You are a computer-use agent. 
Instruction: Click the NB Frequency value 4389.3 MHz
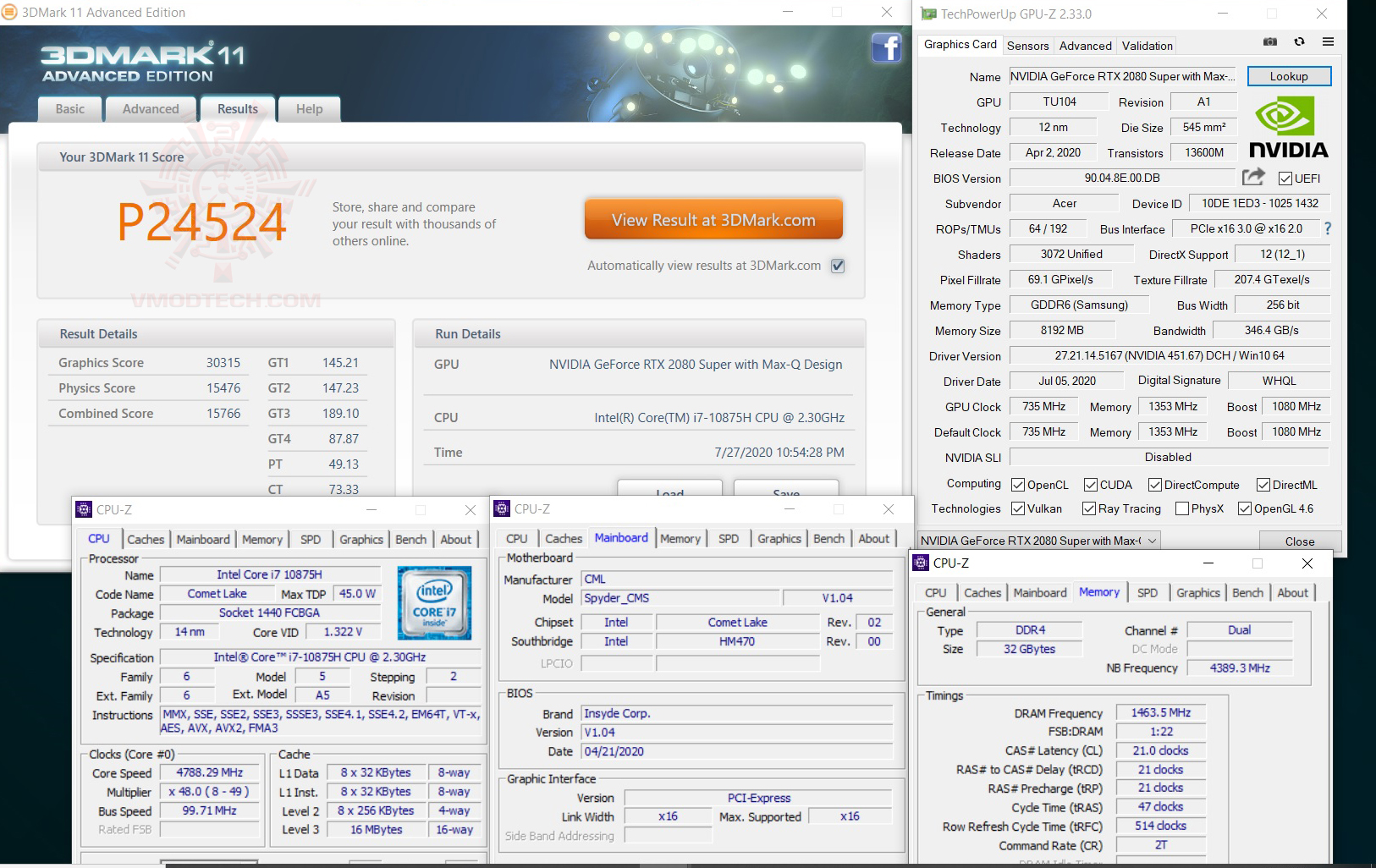point(1240,667)
